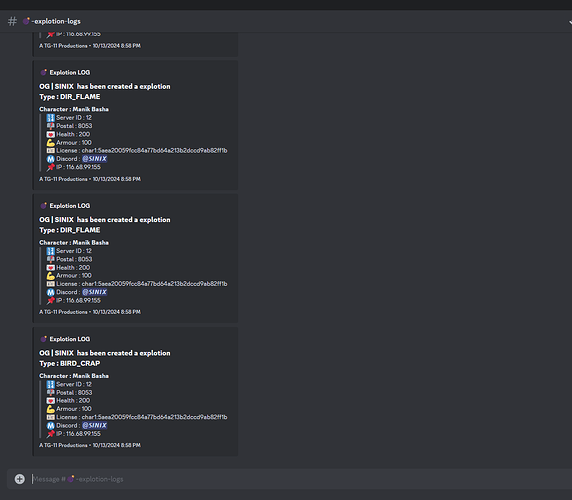This screenshot has height=500, width=572.
Task: Click the mailbox Postal icon in BIRD_CRAP log
Action: [x=50, y=392]
